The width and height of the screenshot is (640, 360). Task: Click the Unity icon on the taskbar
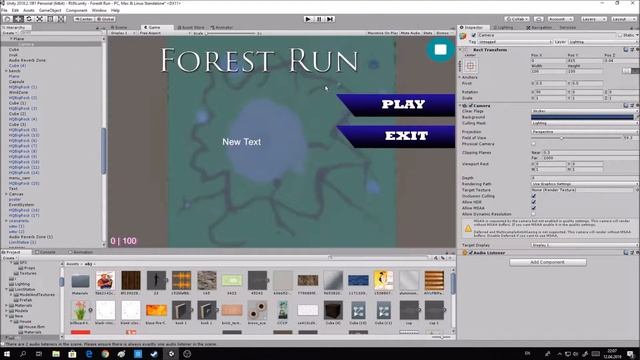coord(171,354)
